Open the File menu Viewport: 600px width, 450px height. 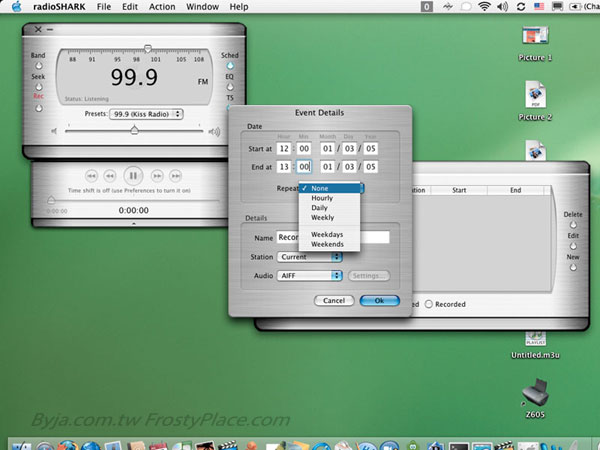click(104, 7)
